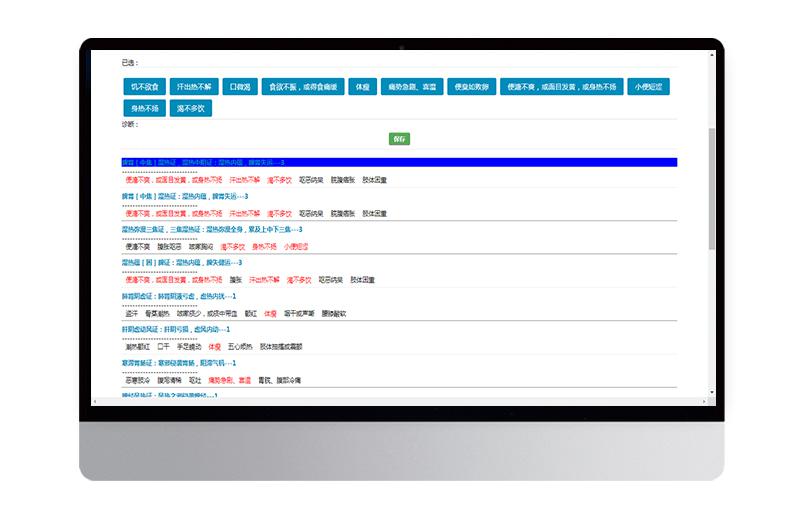800x512 pixels.
Task: Click the blue 身热不扬 selected tag
Action: click(144, 108)
